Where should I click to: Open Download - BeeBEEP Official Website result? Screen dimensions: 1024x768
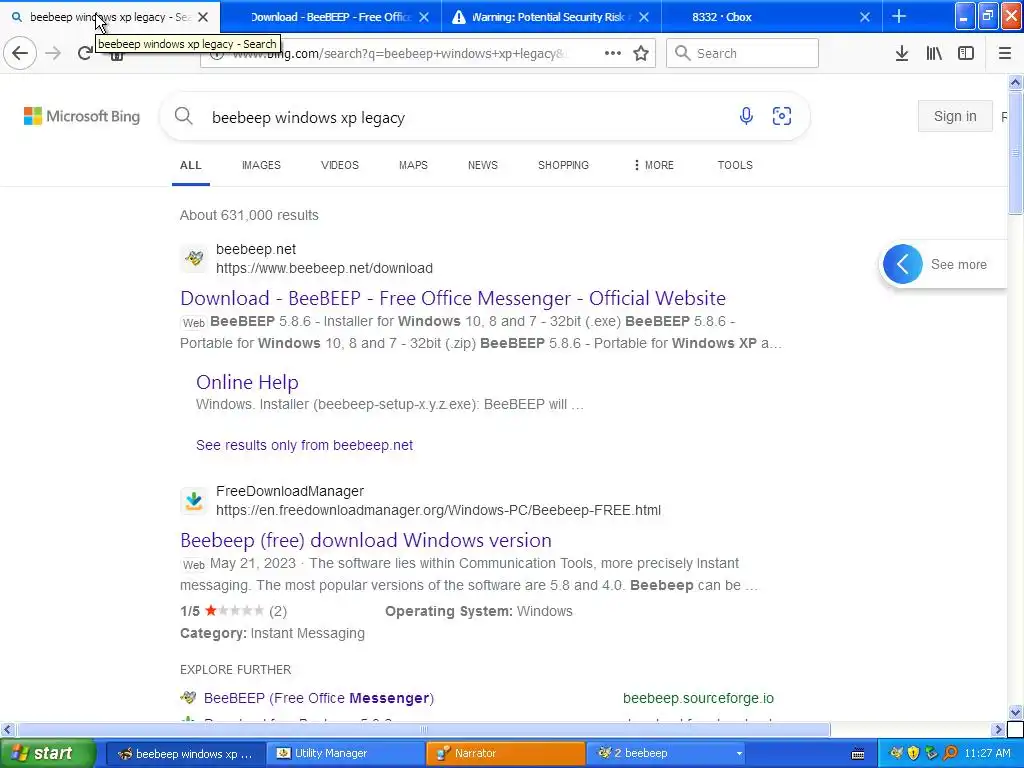pos(453,298)
